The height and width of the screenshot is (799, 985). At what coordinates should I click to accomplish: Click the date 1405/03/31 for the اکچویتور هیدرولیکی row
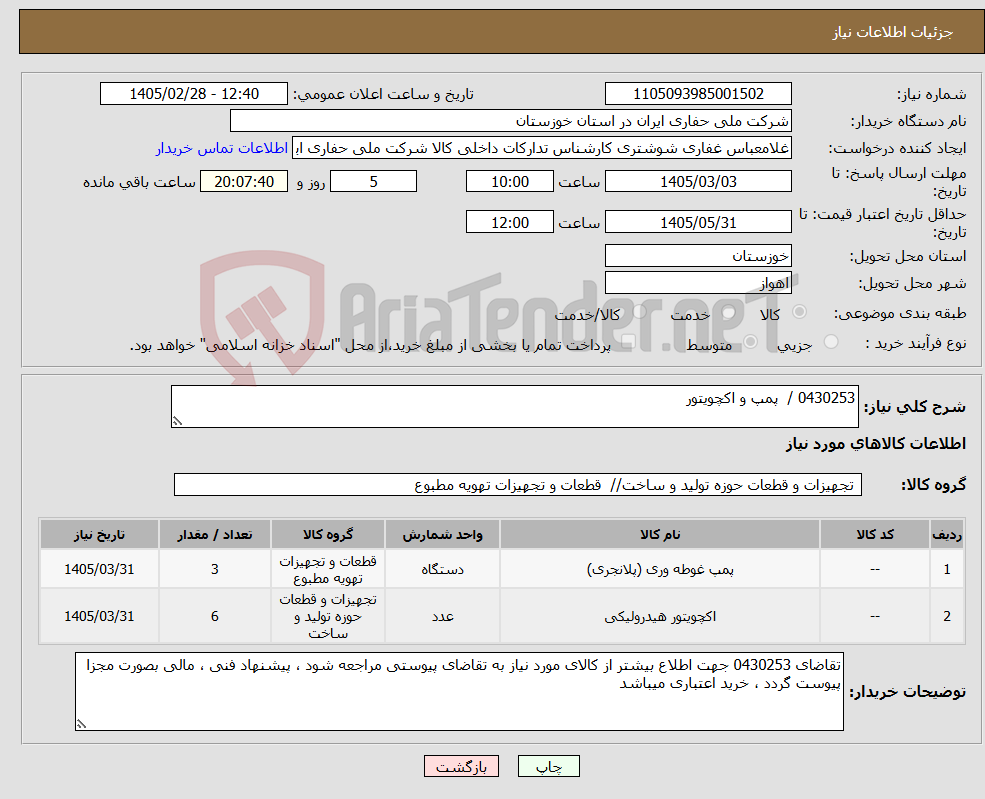click(x=99, y=616)
